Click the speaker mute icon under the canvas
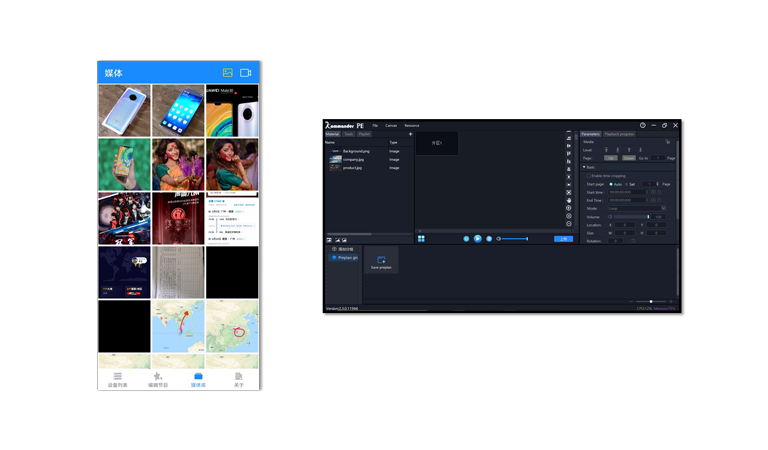The image size is (768, 450). (x=499, y=239)
